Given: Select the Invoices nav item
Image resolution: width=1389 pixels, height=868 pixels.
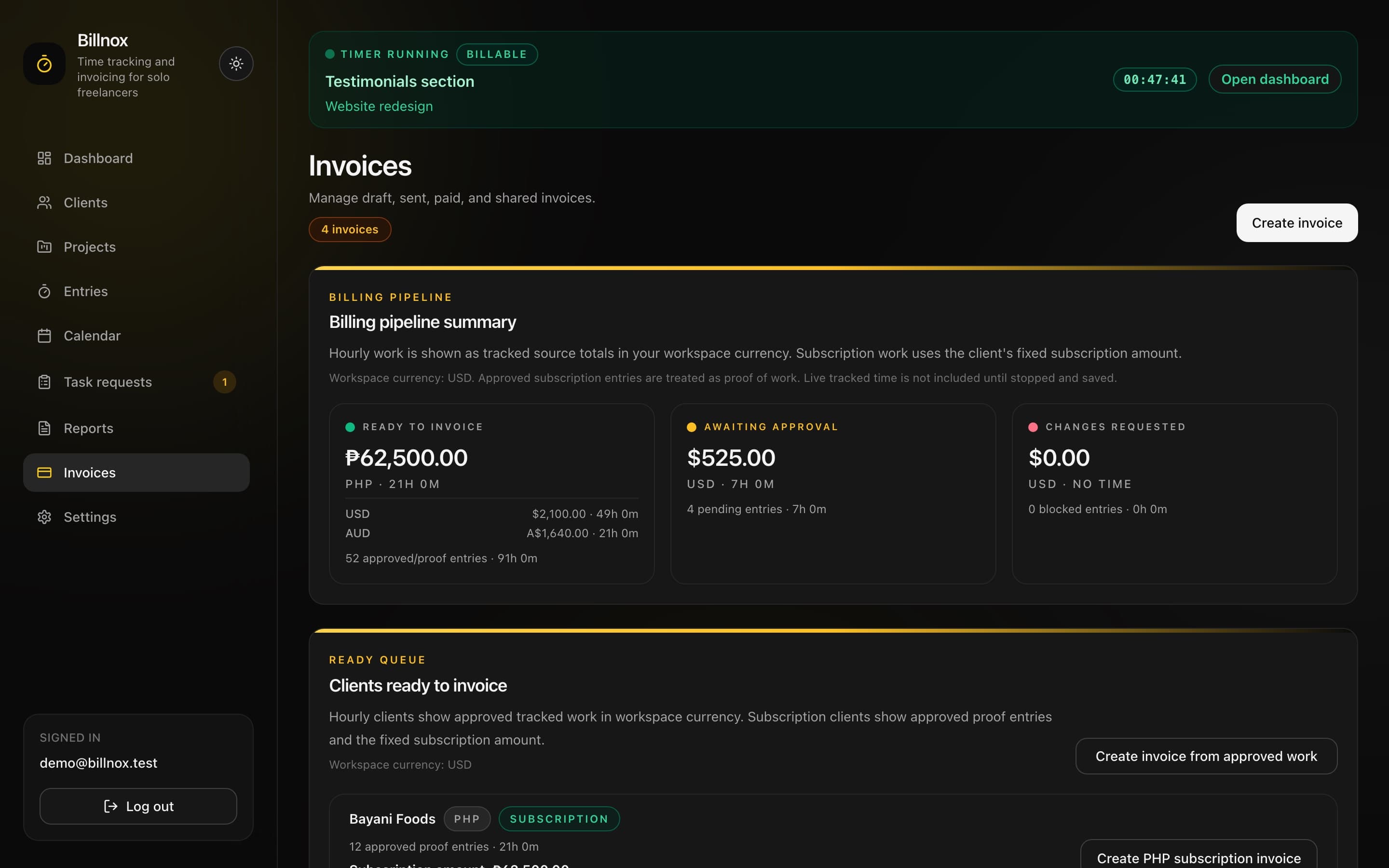Looking at the screenshot, I should point(136,473).
